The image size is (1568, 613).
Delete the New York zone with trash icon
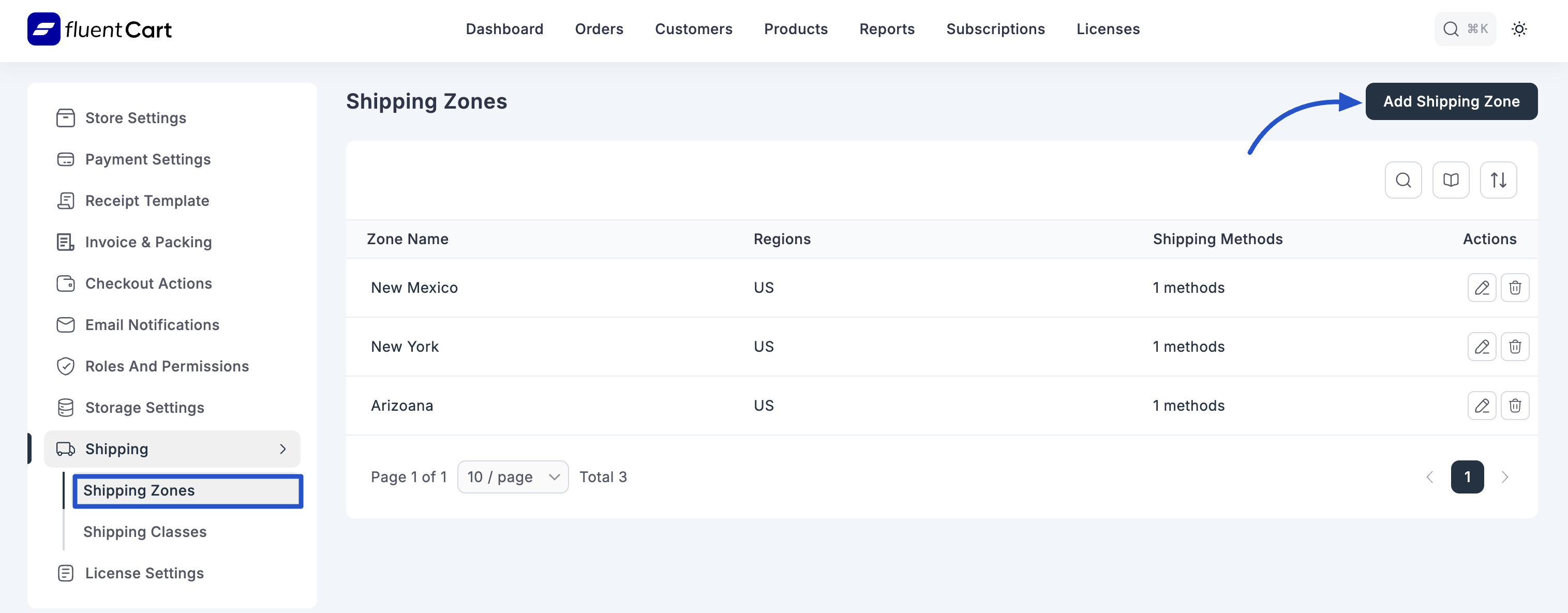[x=1516, y=346]
